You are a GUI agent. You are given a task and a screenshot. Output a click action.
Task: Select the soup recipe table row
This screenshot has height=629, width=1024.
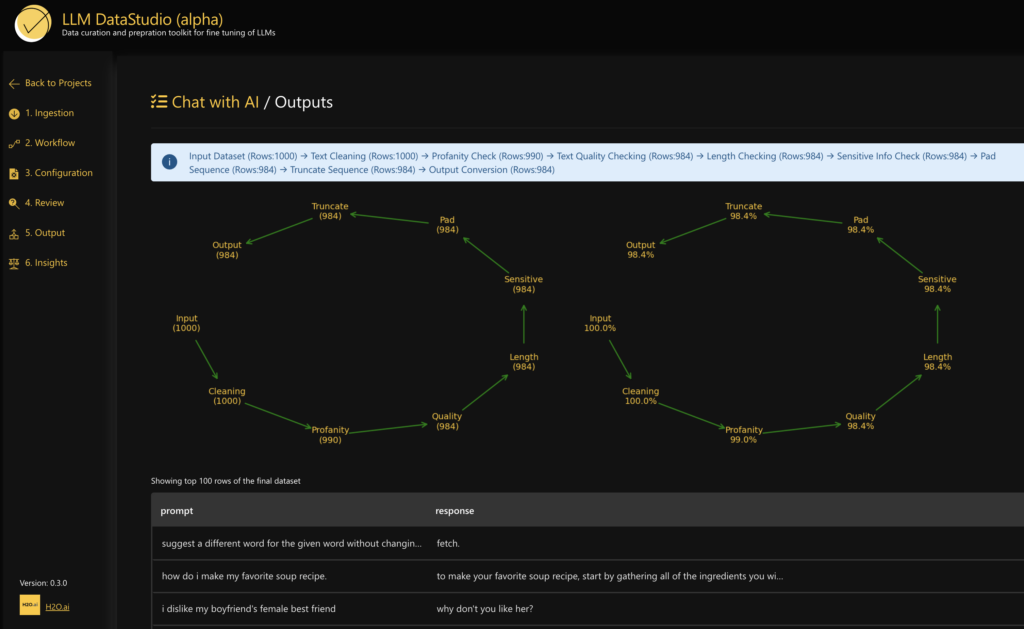tap(400, 577)
